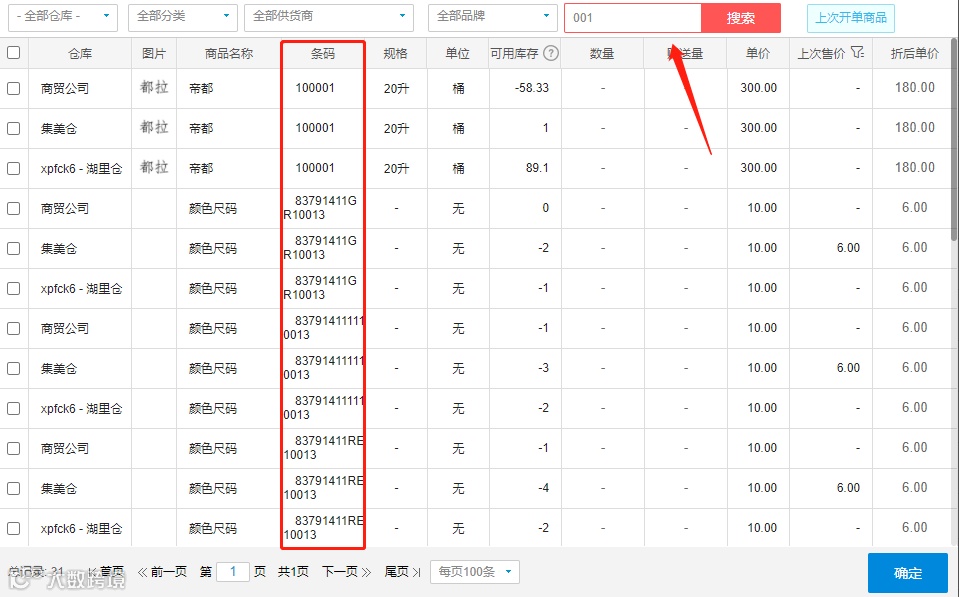Click the 89.1 stock value
The image size is (959, 597).
pyautogui.click(x=537, y=168)
